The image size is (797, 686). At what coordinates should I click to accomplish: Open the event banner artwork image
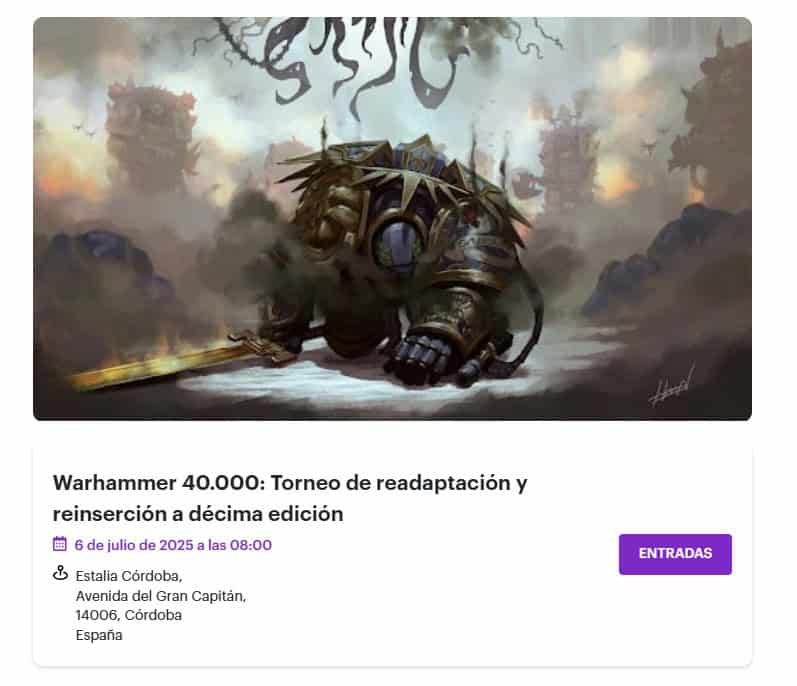(392, 219)
